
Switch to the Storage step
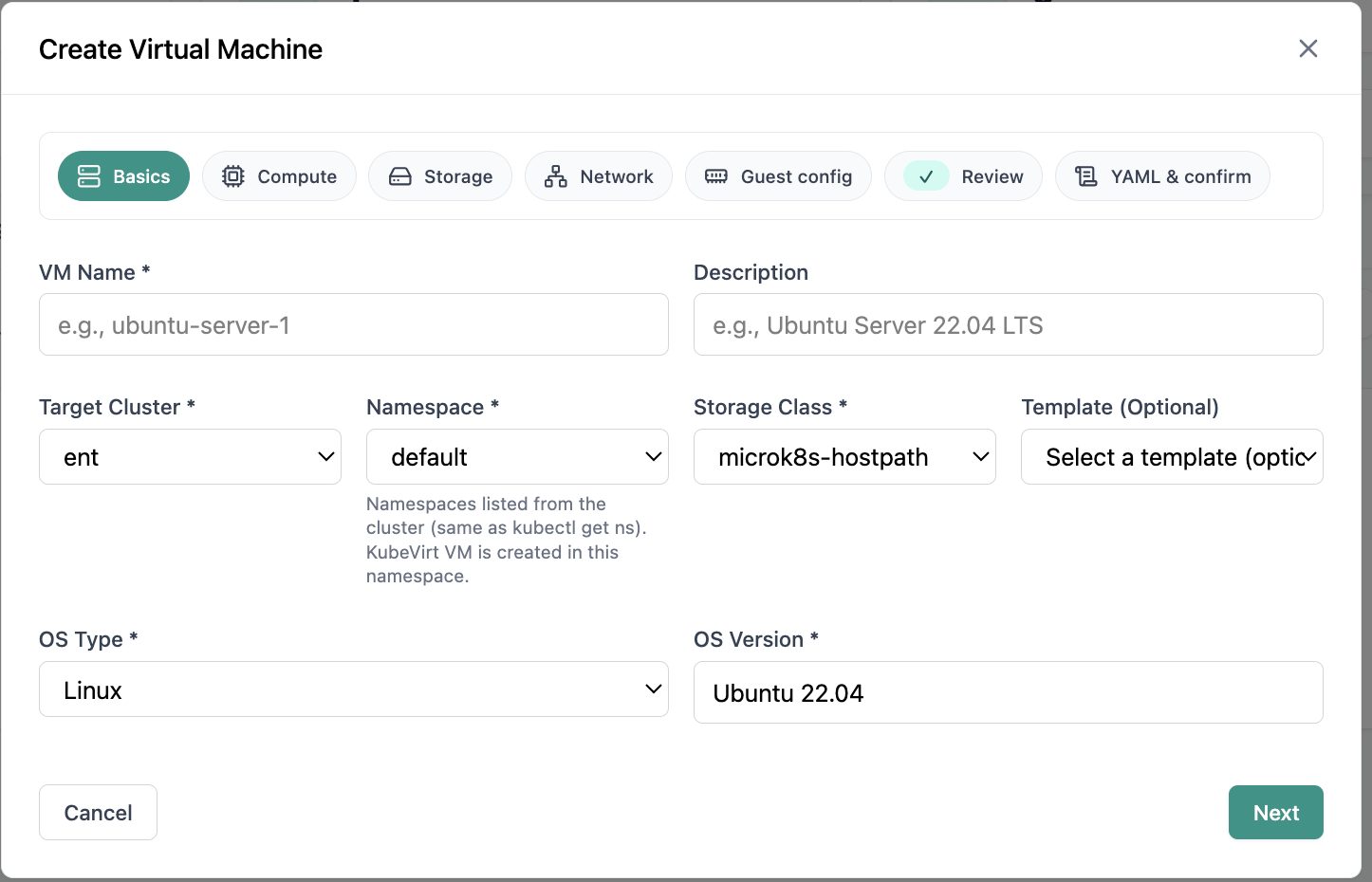[440, 176]
